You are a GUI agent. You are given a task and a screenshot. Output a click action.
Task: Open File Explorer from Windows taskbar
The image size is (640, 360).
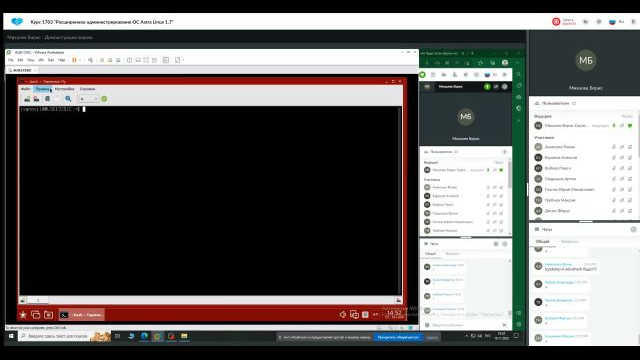click(x=184, y=336)
